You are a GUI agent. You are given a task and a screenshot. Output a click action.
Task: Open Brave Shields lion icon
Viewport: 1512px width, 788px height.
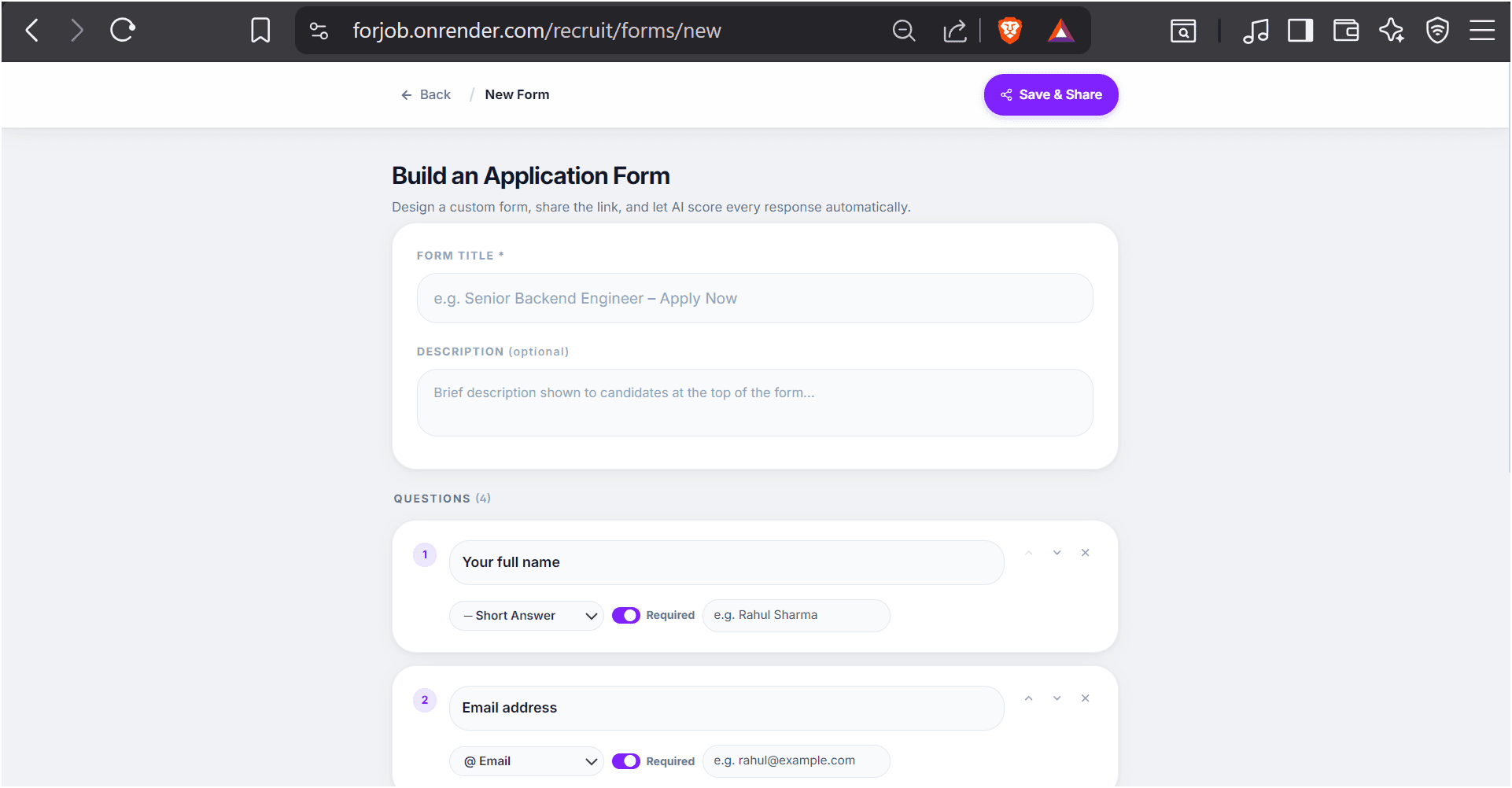pyautogui.click(x=1009, y=31)
